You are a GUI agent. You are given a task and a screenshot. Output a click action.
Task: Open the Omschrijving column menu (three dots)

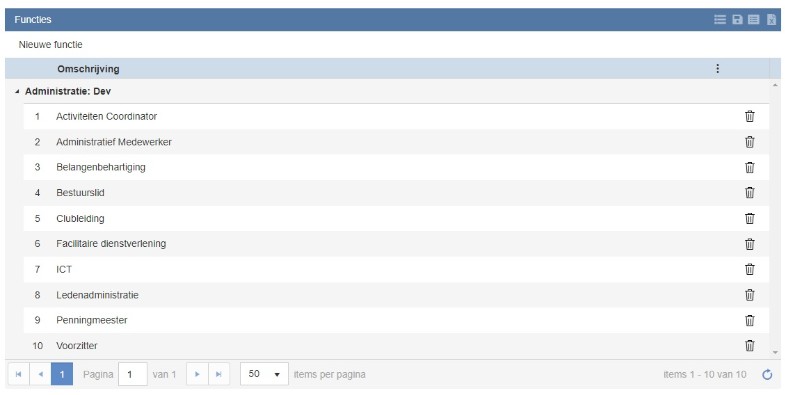pyautogui.click(x=717, y=69)
